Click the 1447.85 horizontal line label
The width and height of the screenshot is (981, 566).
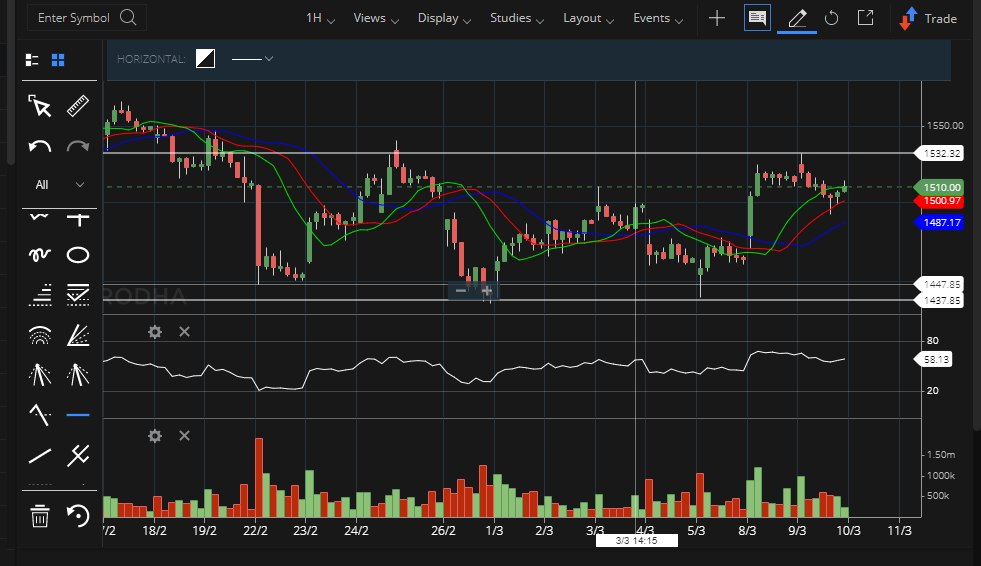click(x=939, y=285)
